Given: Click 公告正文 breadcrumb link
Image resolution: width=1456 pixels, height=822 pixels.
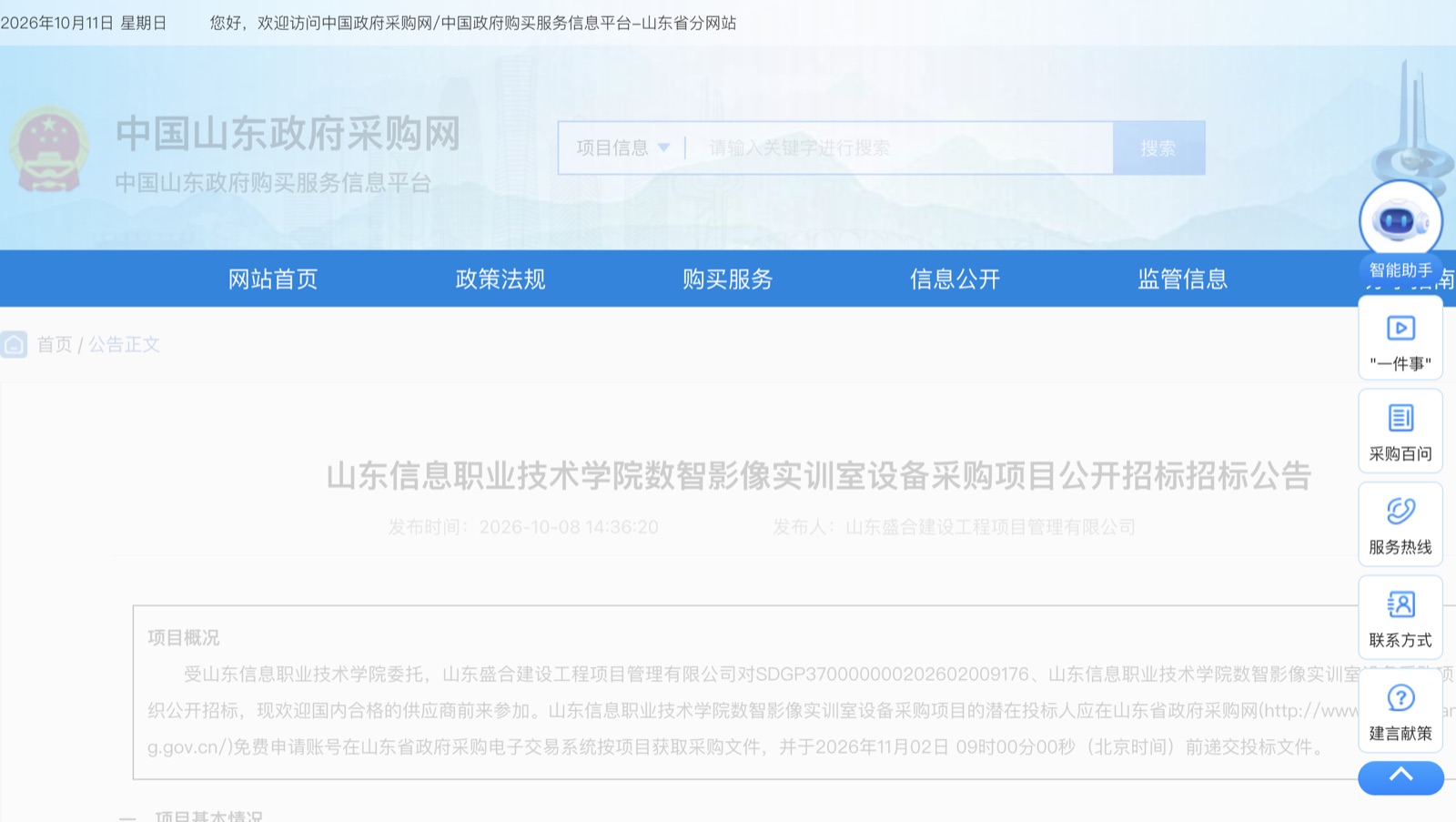Looking at the screenshot, I should 124,345.
